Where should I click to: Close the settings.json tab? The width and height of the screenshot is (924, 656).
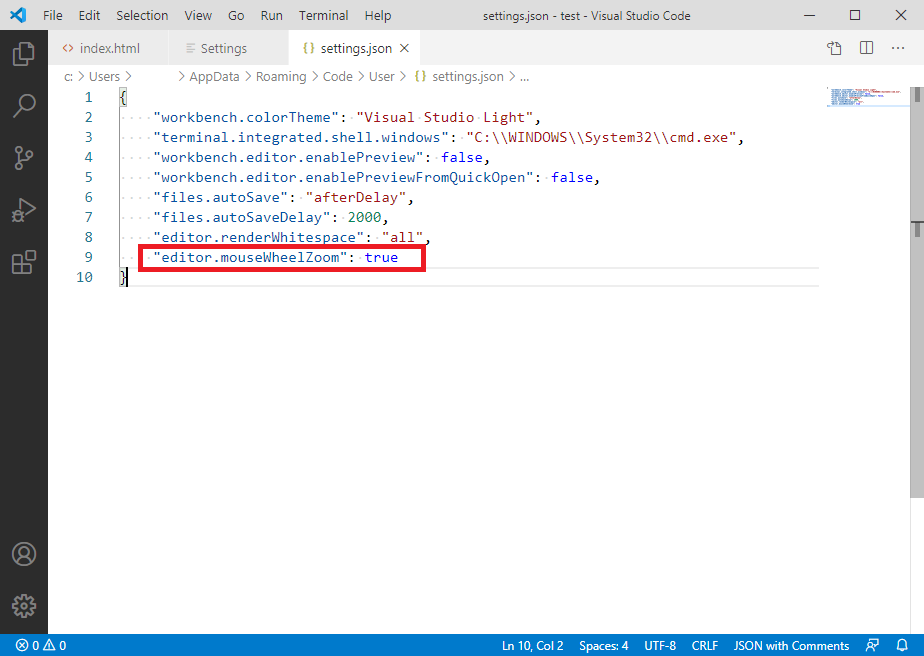click(404, 48)
